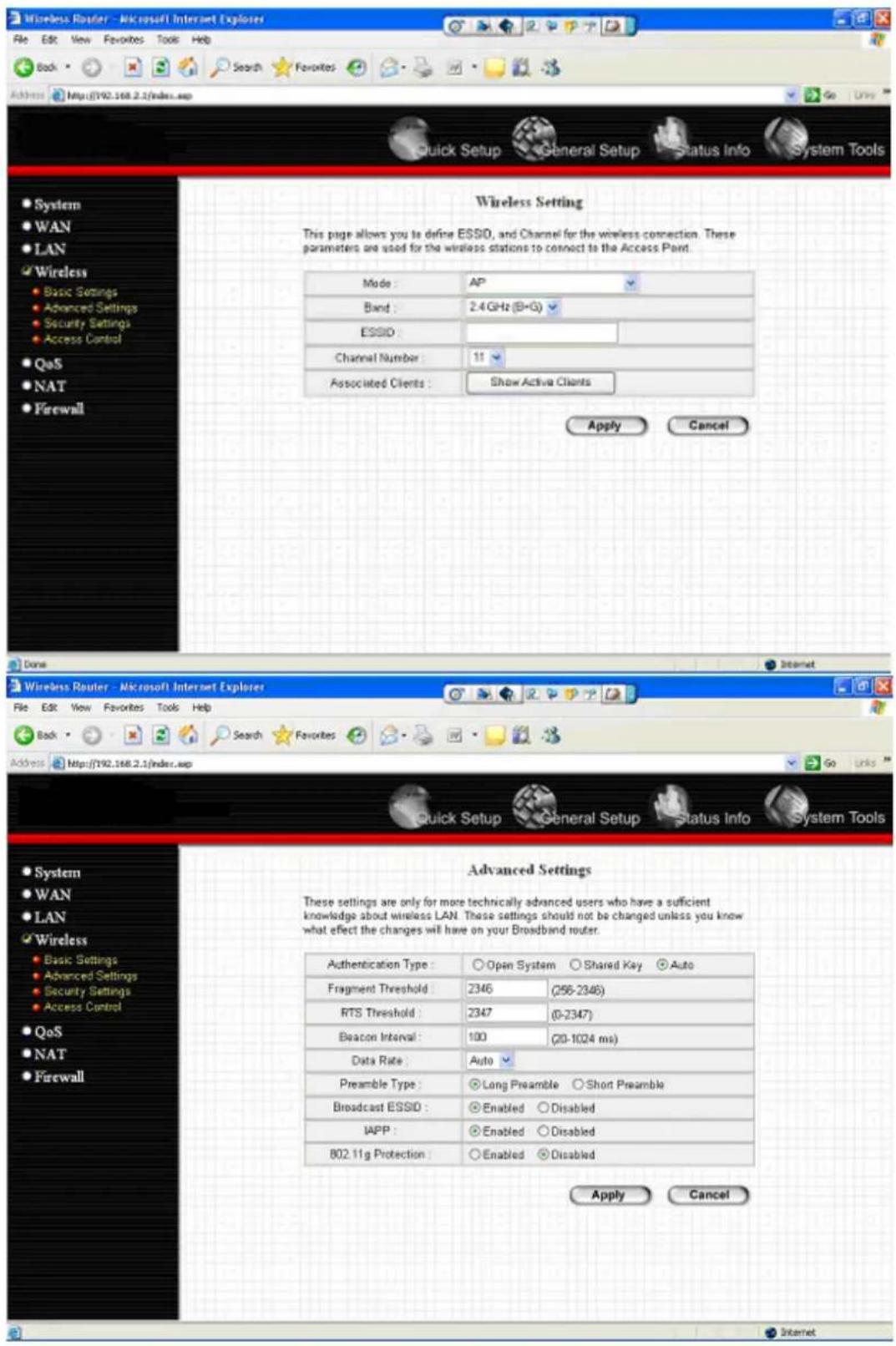
Task: Click Apply on Wireless Setting page
Action: pyautogui.click(x=606, y=426)
